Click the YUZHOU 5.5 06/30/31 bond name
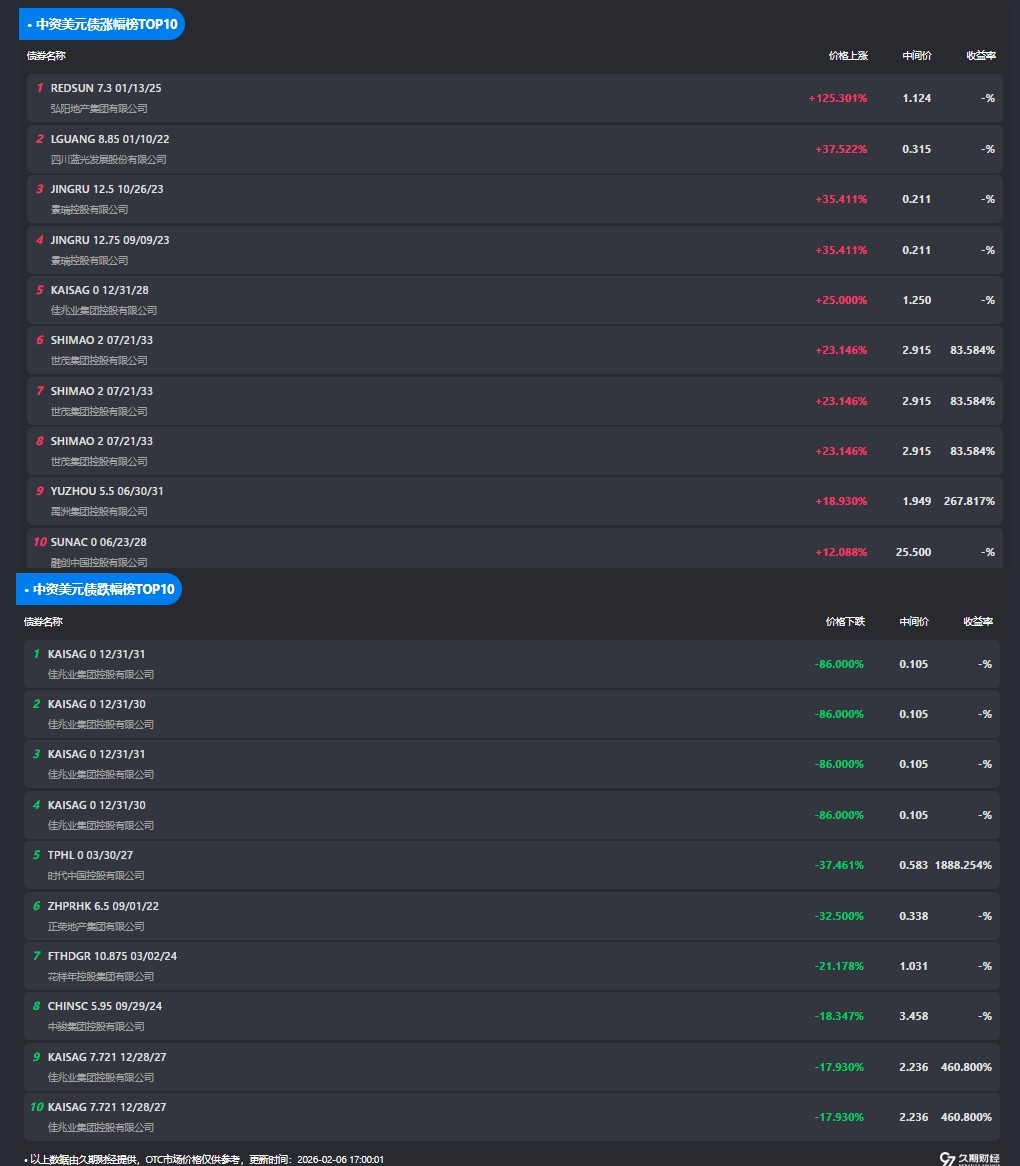This screenshot has height=1166, width=1020. click(x=107, y=491)
